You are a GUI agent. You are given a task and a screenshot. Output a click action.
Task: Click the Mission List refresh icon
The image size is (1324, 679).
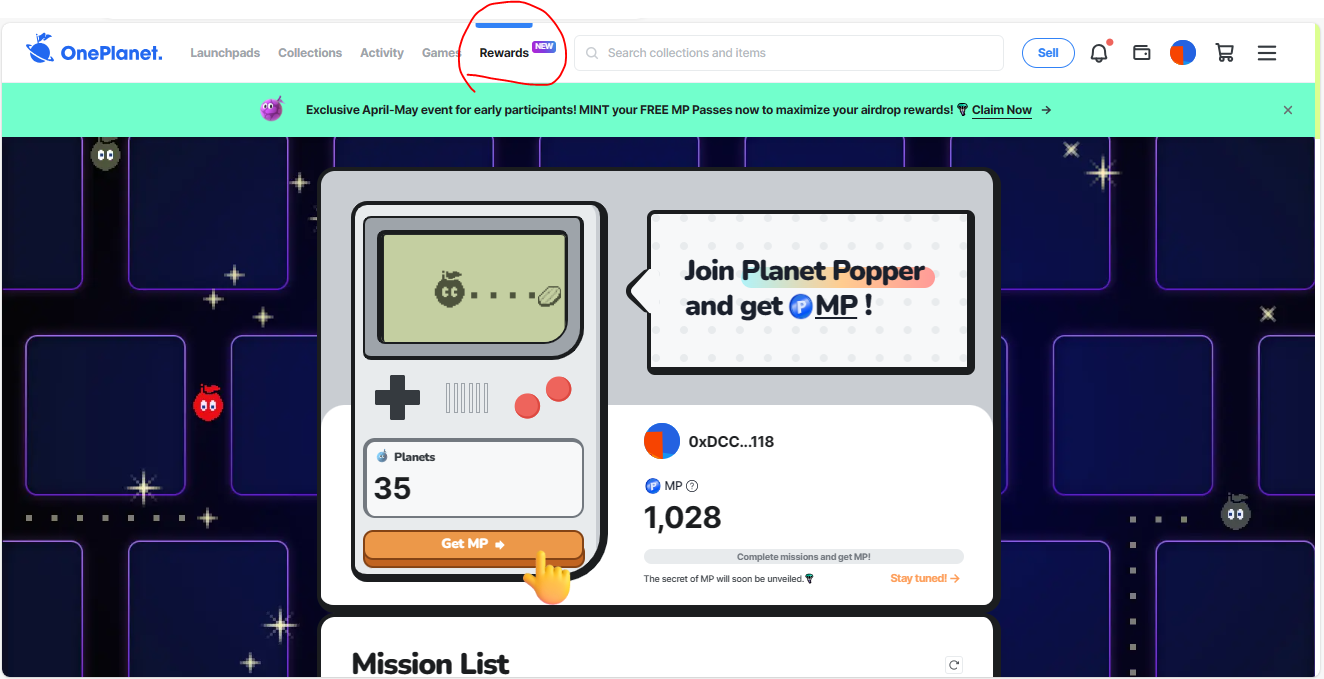[x=954, y=665]
